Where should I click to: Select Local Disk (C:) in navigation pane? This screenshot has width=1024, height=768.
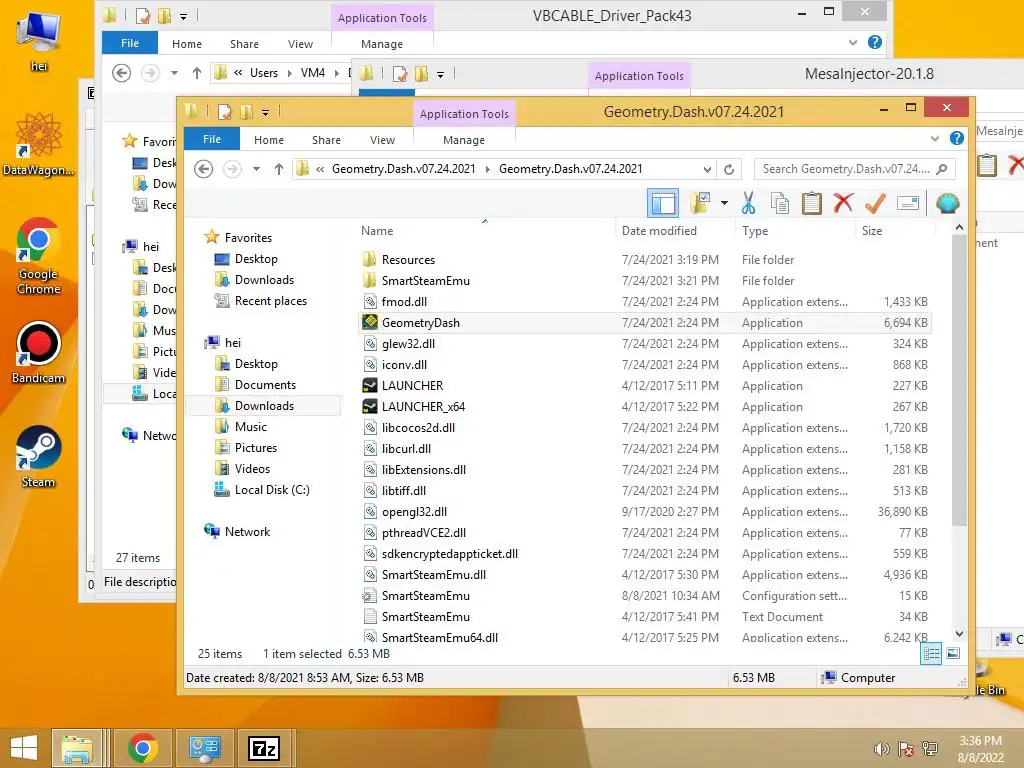(272, 490)
